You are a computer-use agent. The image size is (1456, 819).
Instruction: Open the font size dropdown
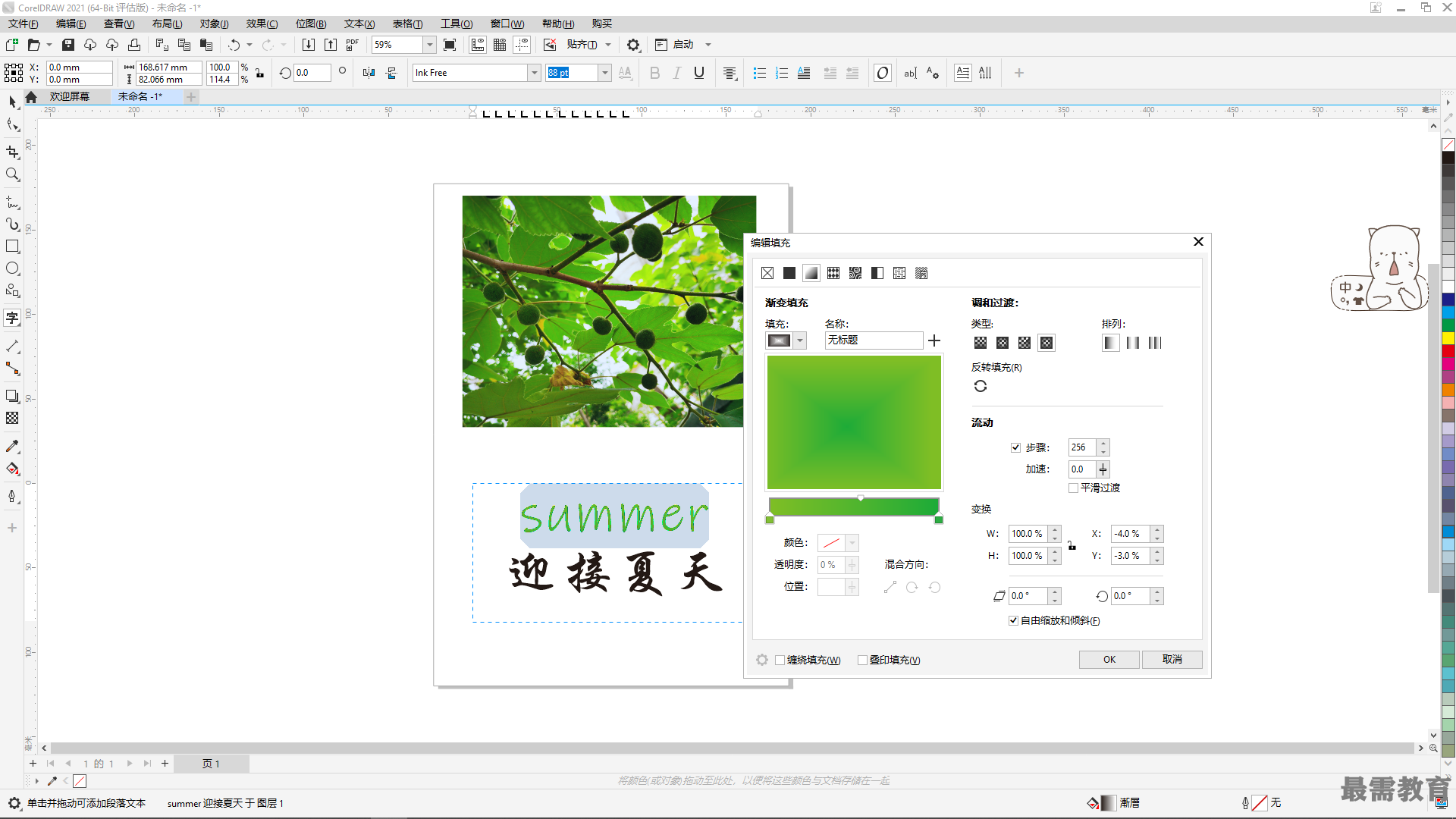(604, 73)
